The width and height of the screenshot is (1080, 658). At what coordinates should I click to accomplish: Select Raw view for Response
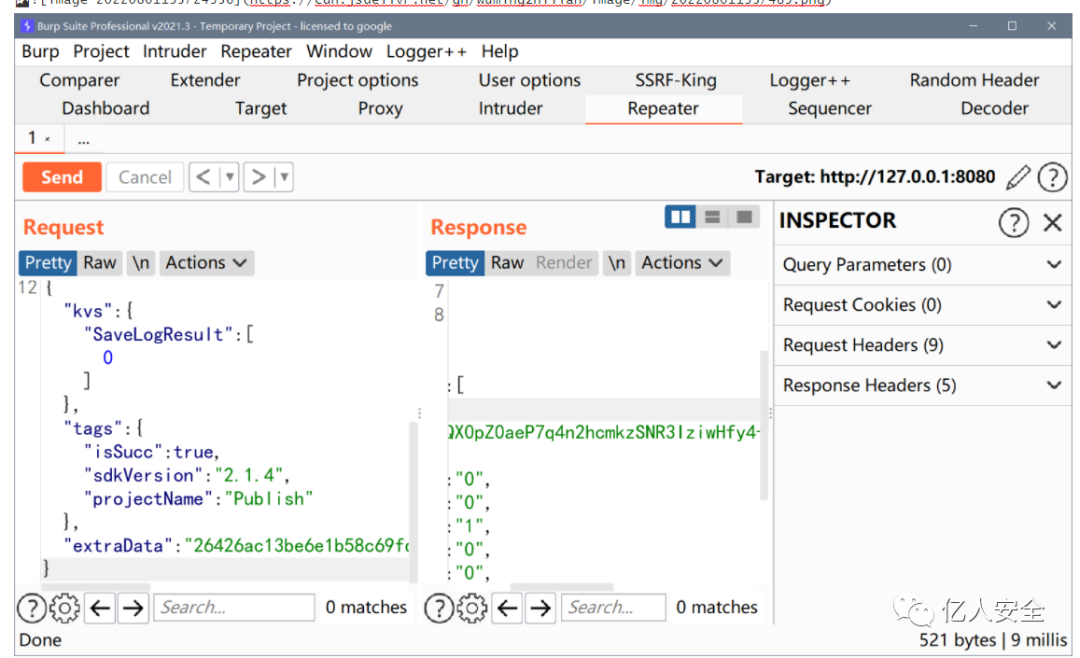point(507,263)
